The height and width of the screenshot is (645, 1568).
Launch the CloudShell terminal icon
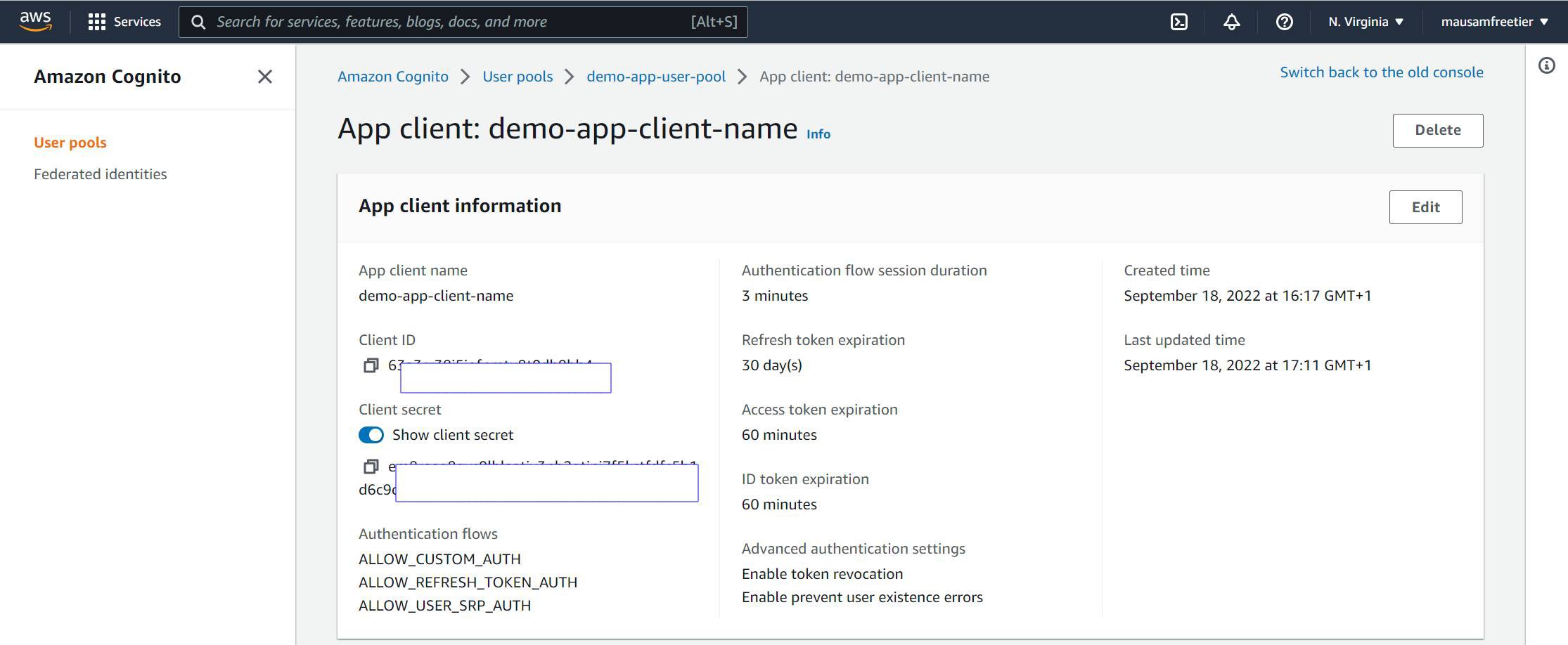point(1178,22)
